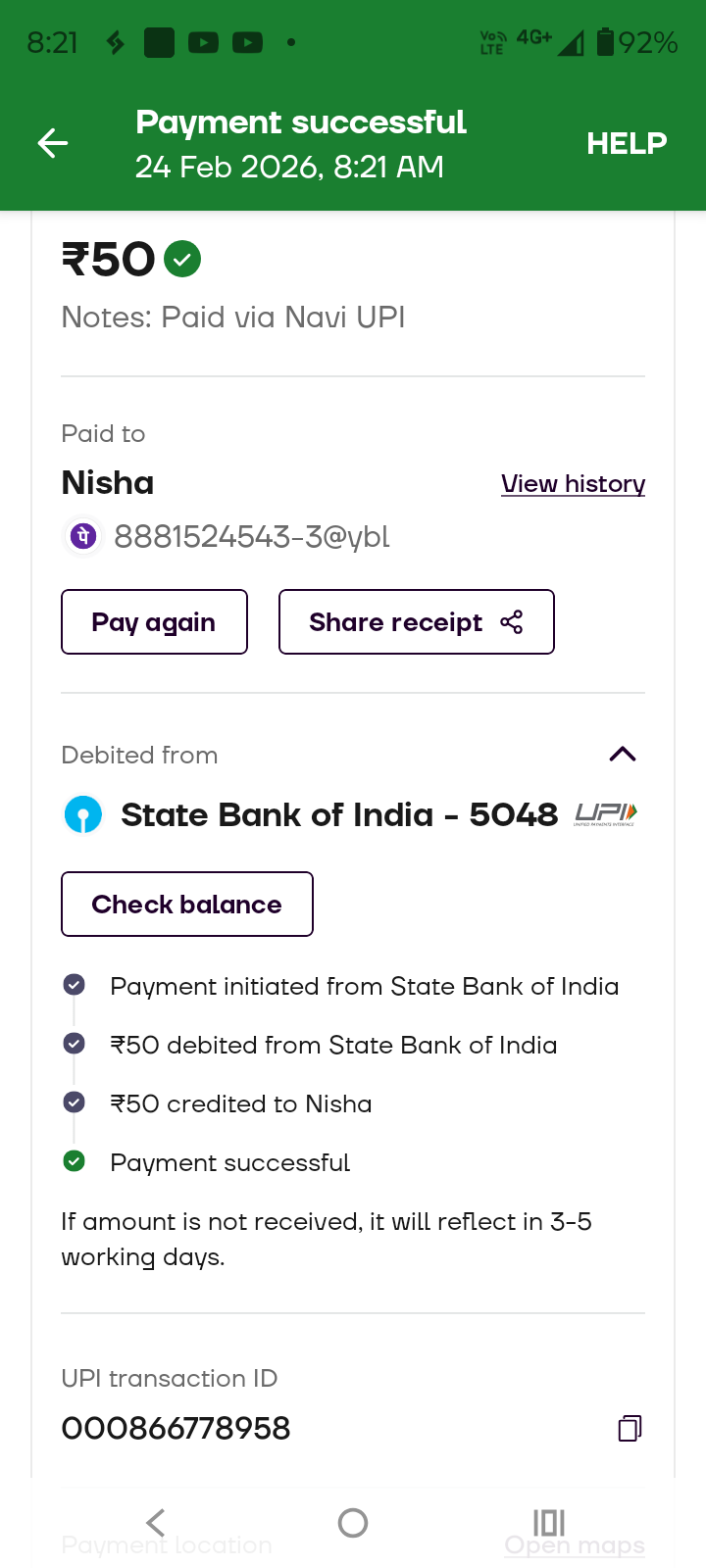Viewport: 706px width, 1568px height.
Task: Tap check beside ₹50 credited to Nisha
Action: pyautogui.click(x=74, y=1102)
